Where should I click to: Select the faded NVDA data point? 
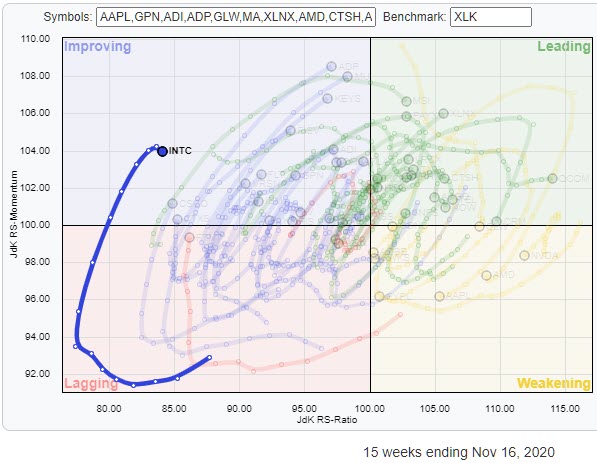[525, 255]
